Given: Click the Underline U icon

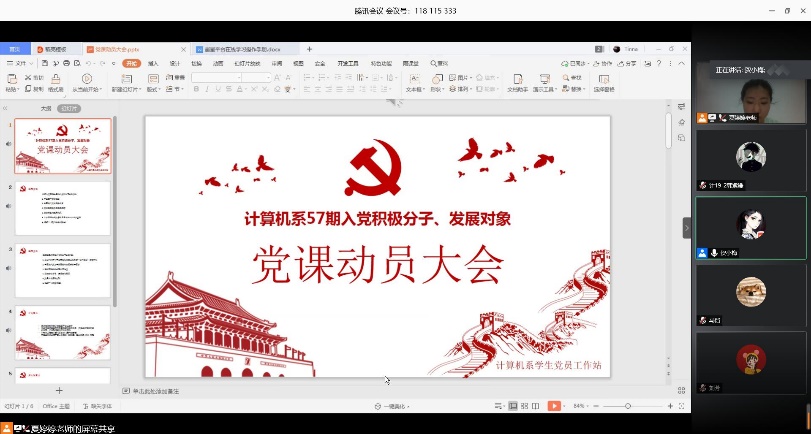Looking at the screenshot, I should 218,89.
